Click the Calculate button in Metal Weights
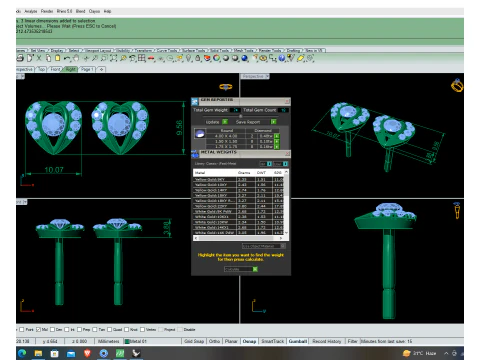 (241, 269)
